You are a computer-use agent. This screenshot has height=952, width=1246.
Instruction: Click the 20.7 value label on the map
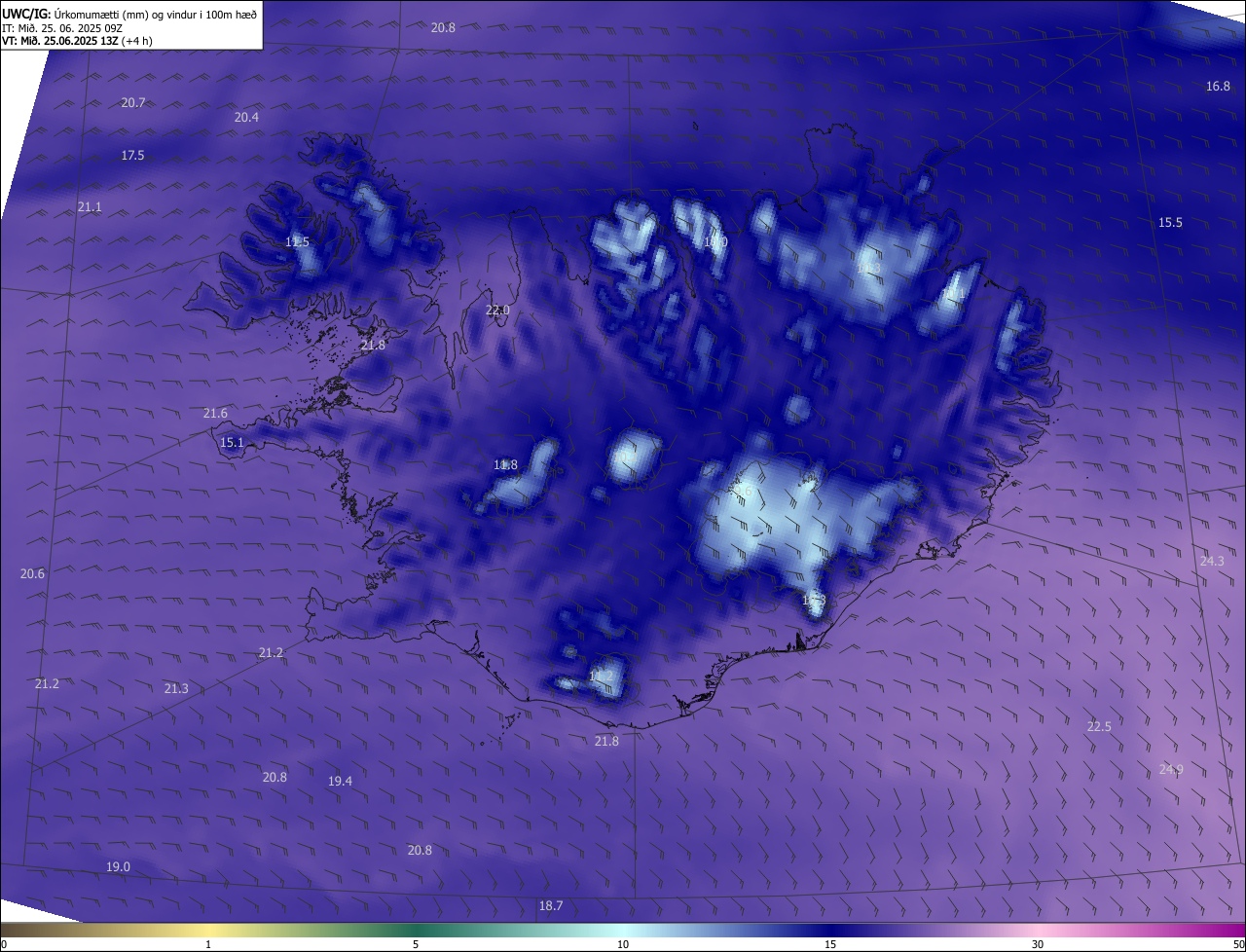click(x=133, y=103)
